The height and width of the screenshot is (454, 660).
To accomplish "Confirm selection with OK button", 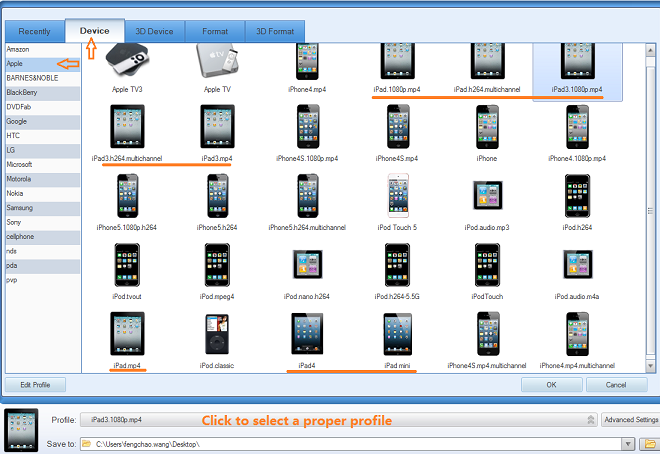I will (552, 385).
